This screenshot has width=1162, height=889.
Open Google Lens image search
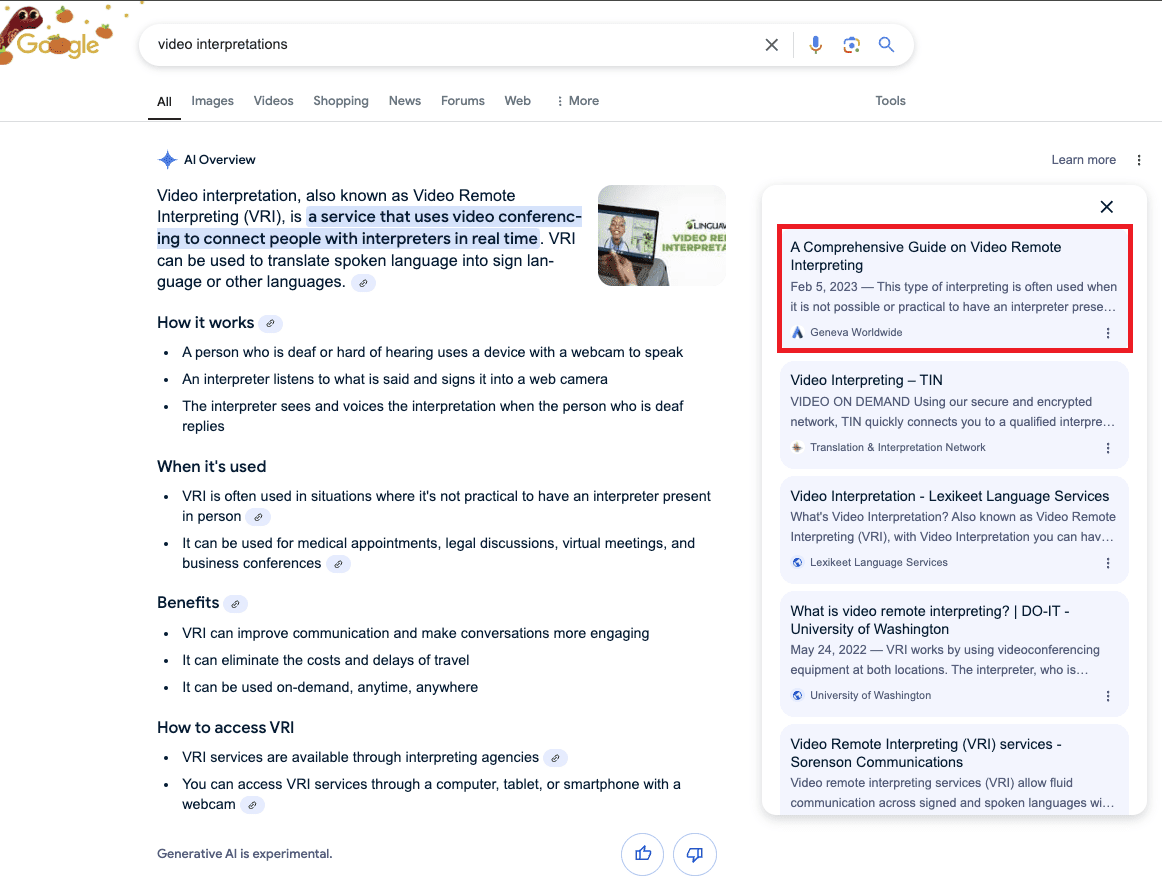[x=851, y=45]
